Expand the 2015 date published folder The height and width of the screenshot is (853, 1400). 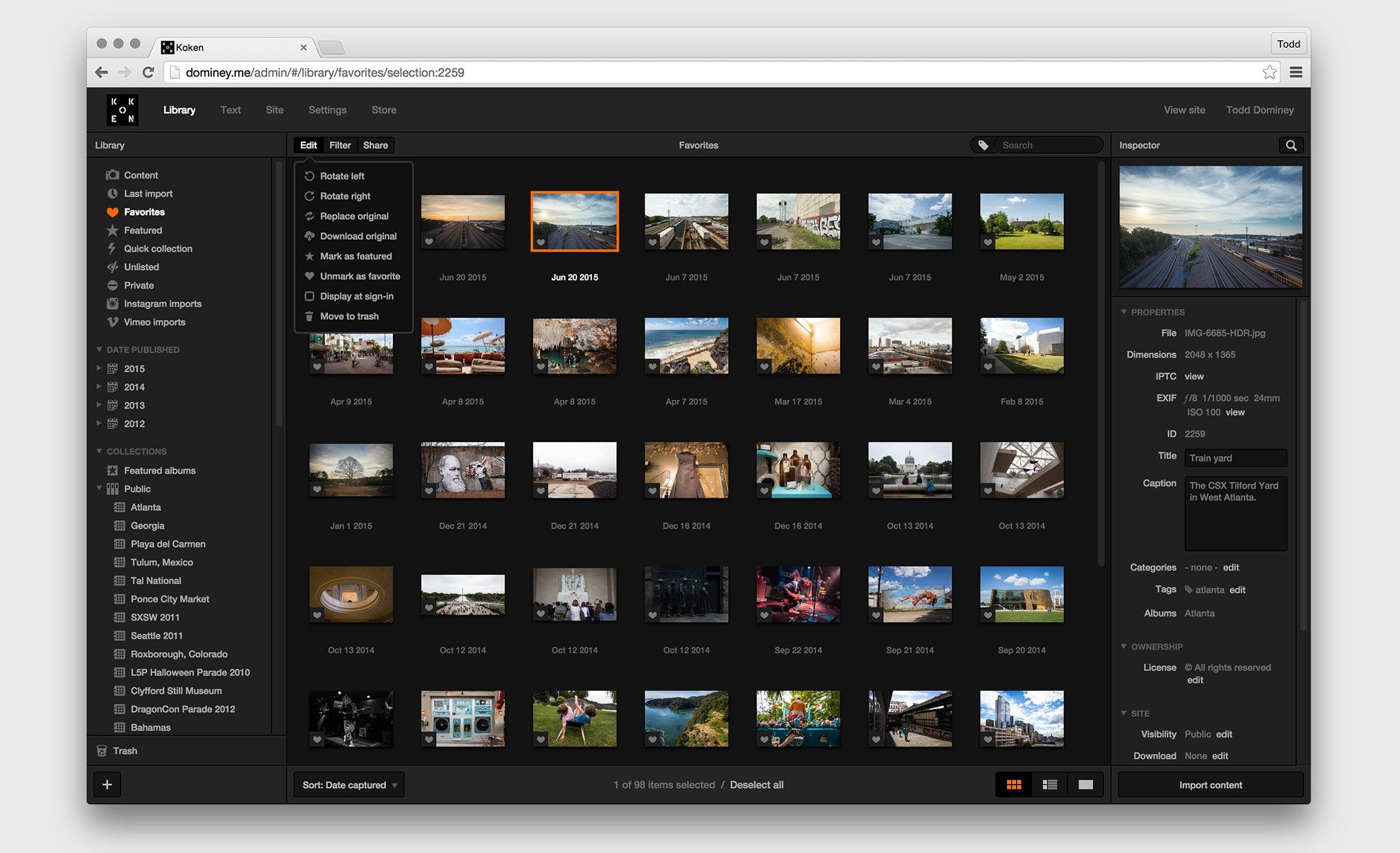pyautogui.click(x=99, y=368)
